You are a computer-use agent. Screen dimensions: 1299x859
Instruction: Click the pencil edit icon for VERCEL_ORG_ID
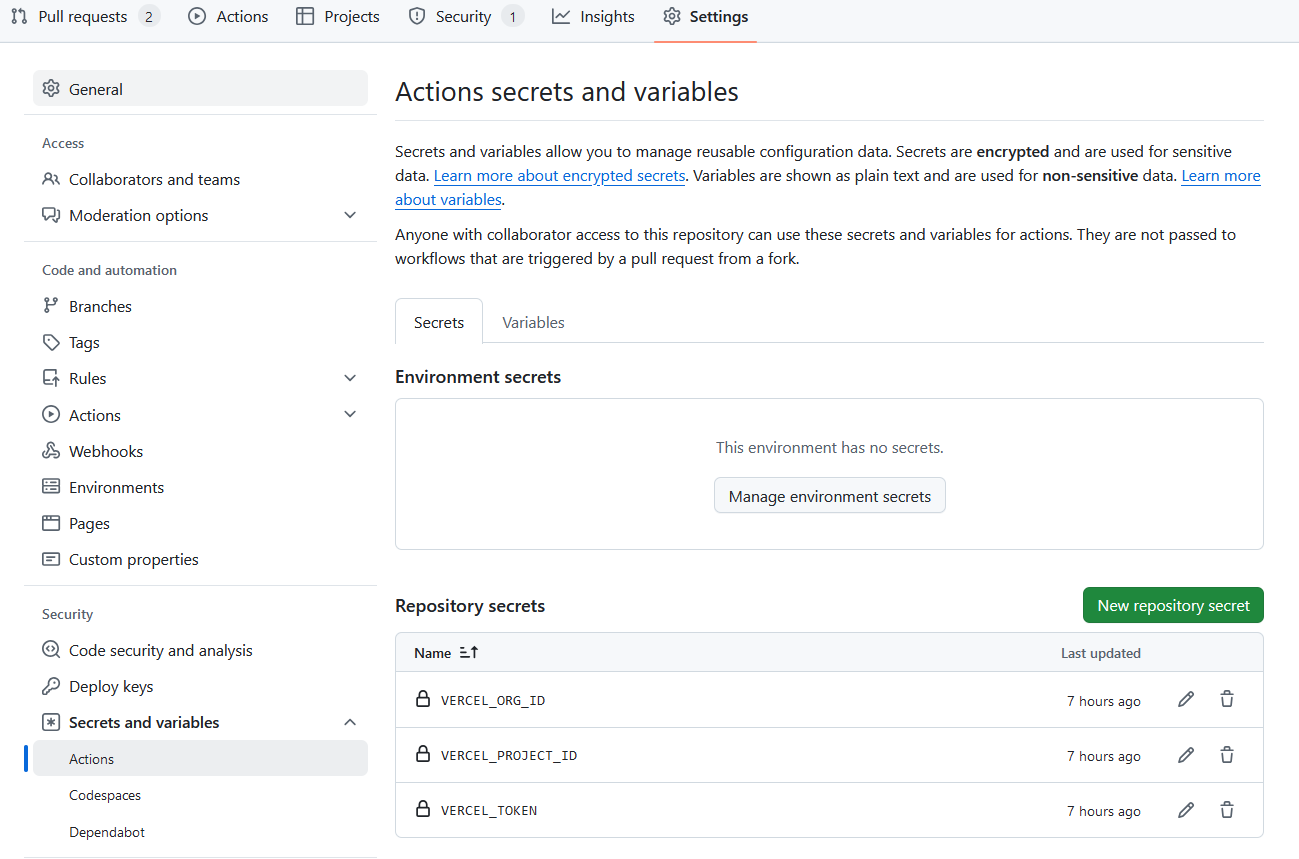tap(1186, 700)
